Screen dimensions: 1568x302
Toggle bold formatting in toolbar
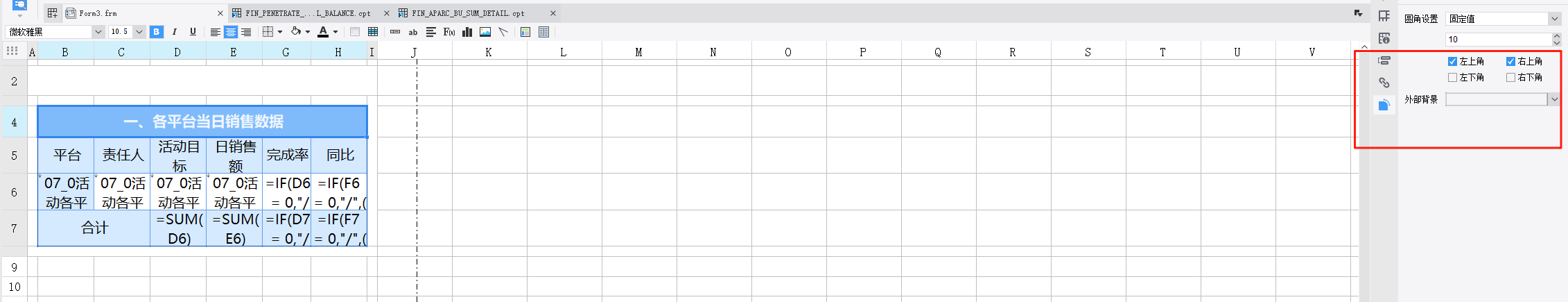[x=157, y=32]
